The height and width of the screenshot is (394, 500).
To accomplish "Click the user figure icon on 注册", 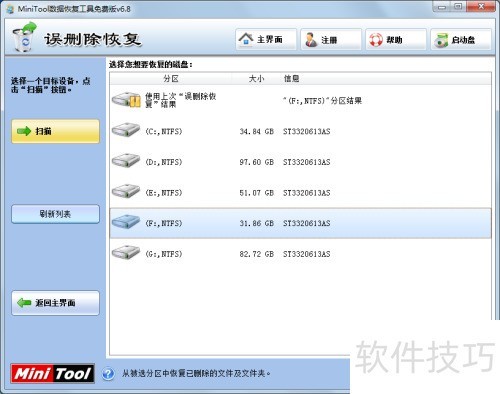I will [311, 40].
